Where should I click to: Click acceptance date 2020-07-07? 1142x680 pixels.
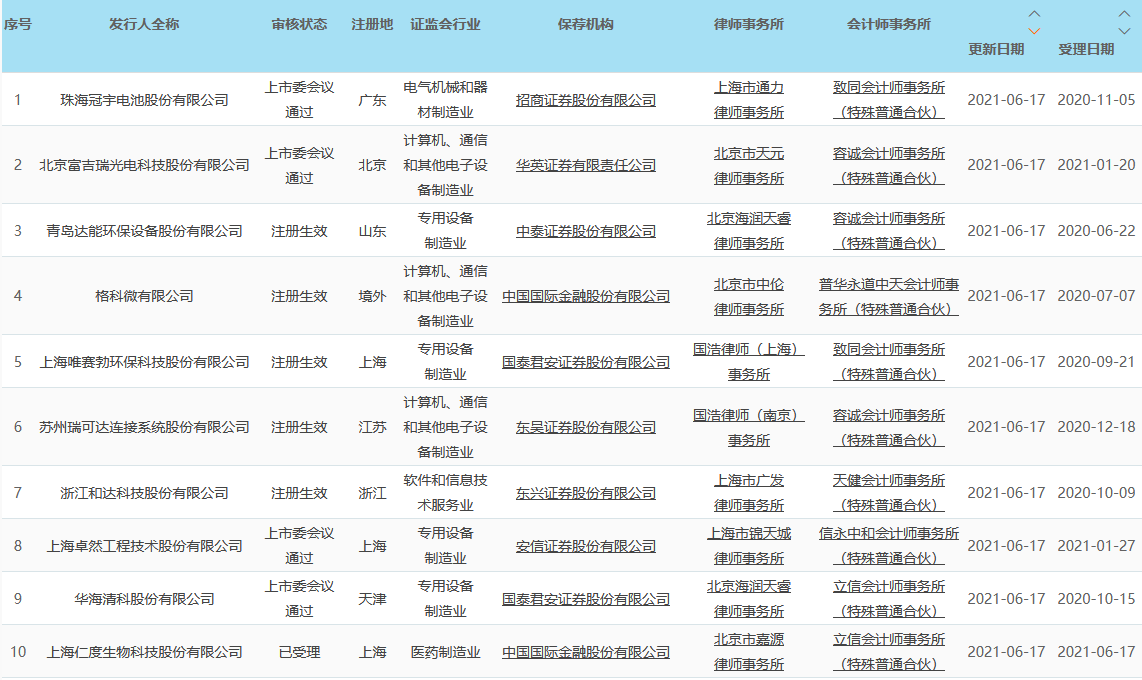pyautogui.click(x=1096, y=296)
